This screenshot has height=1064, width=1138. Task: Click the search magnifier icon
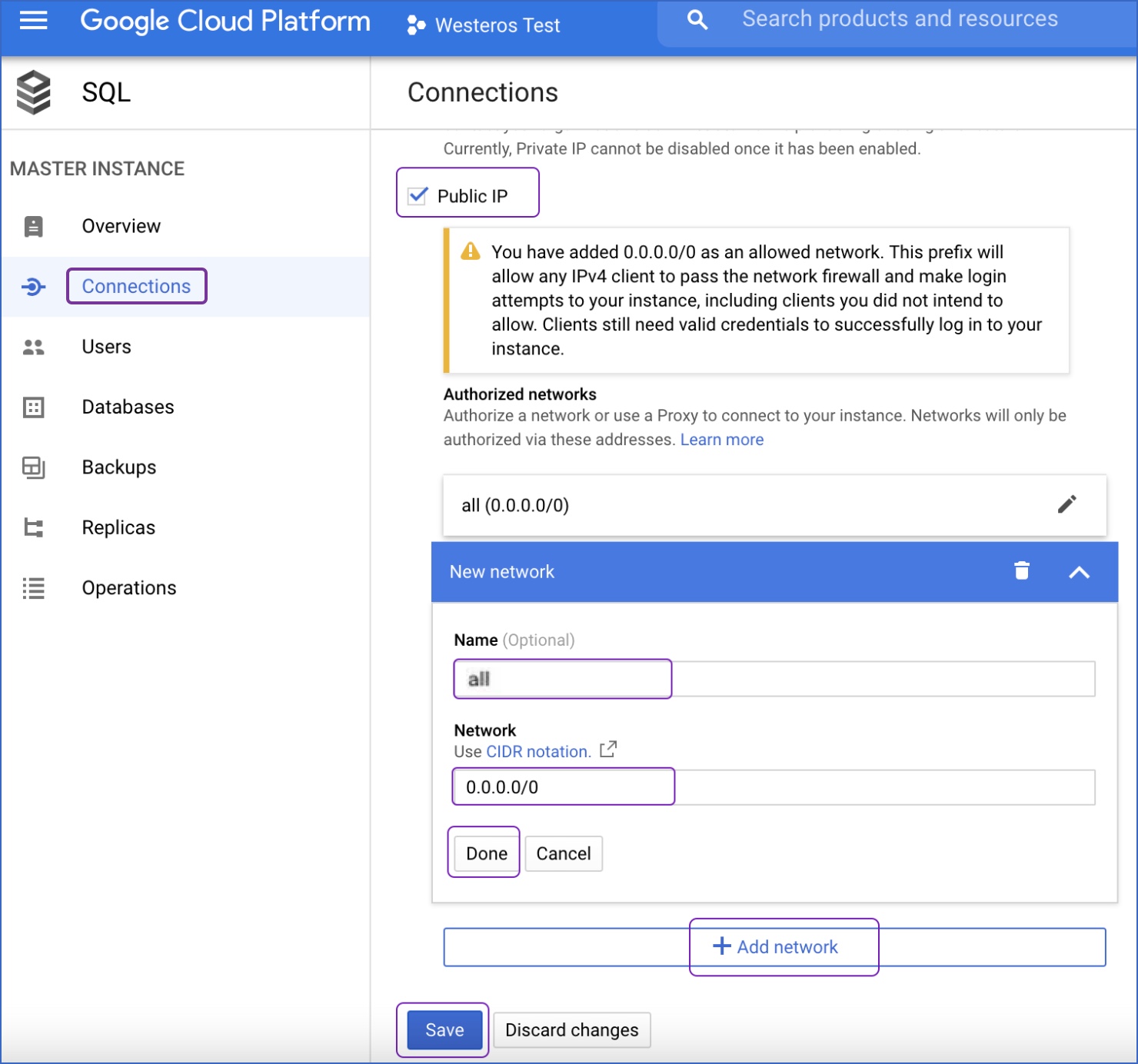click(x=696, y=19)
